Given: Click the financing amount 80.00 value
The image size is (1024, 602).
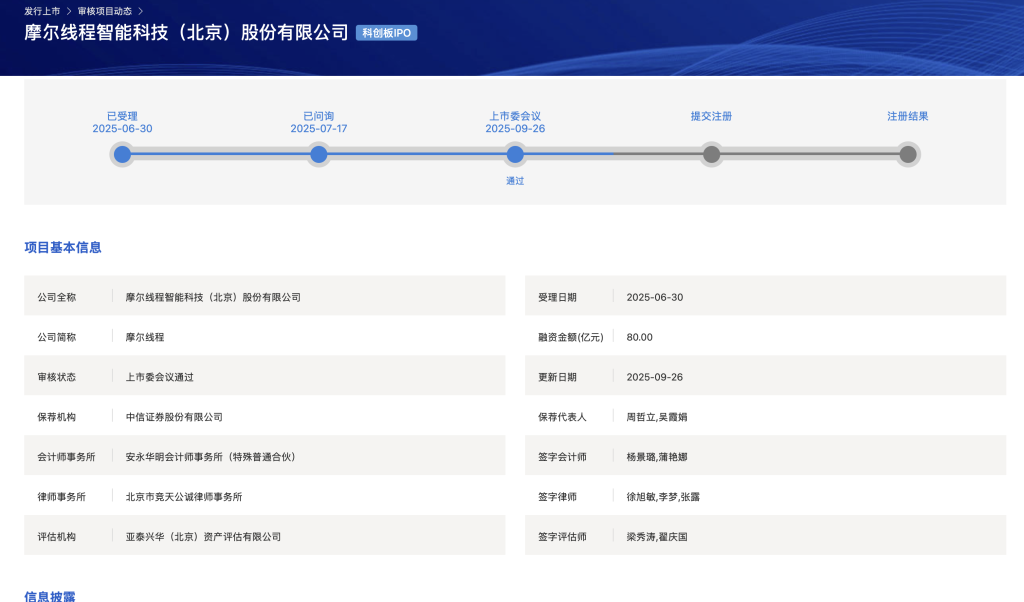Looking at the screenshot, I should coord(639,337).
